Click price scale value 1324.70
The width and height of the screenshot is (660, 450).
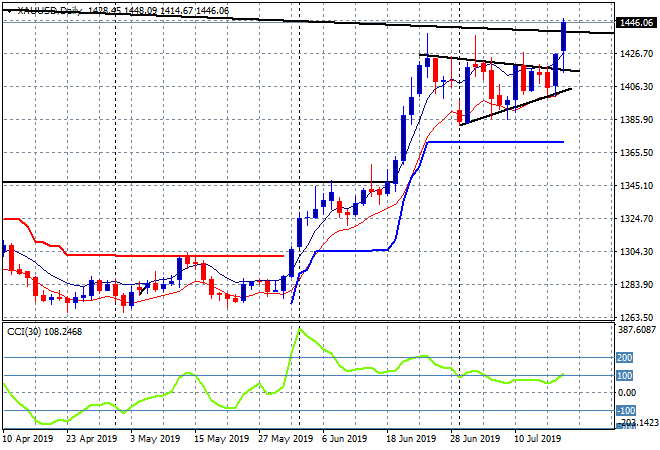coord(636,218)
